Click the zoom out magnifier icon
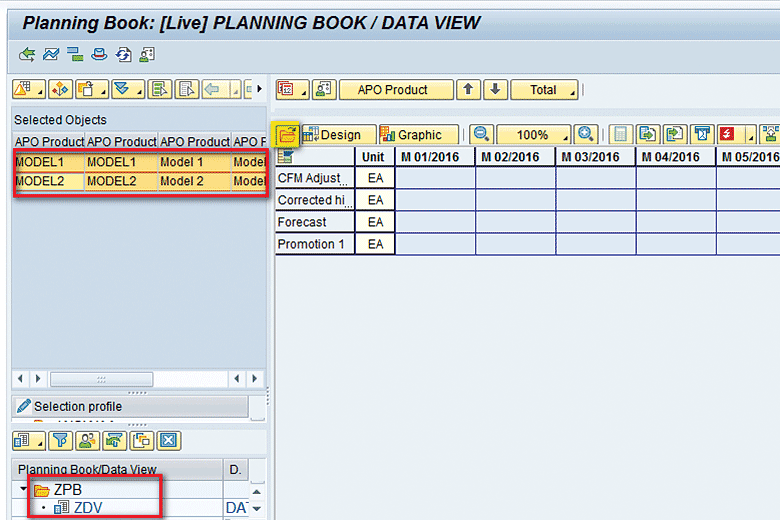780x520 pixels. coord(482,135)
